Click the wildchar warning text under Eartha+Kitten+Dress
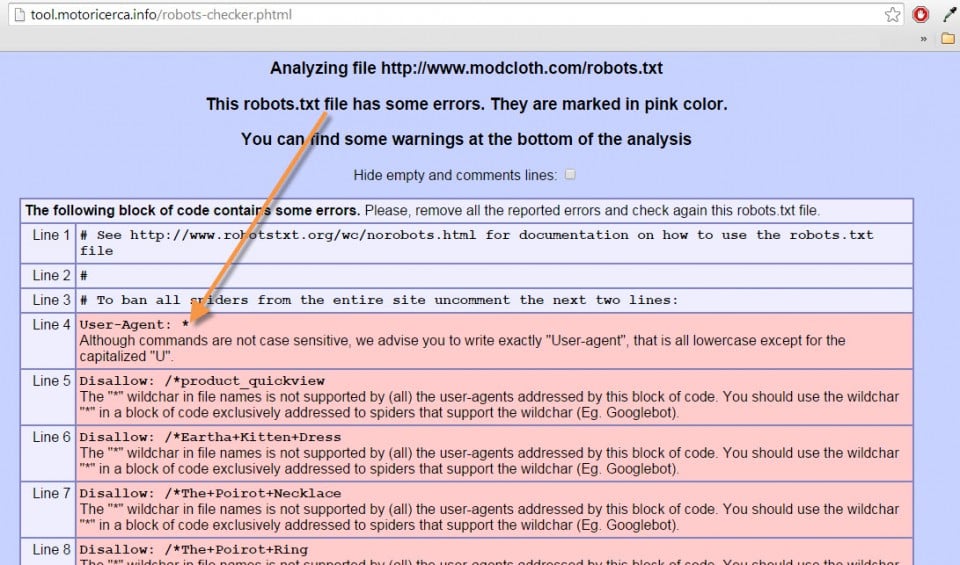 489,461
